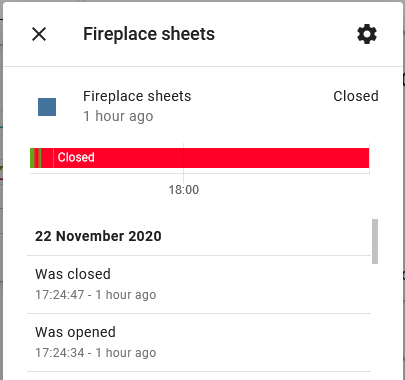The width and height of the screenshot is (405, 380).
Task: Click the logbook scrollbar thumb
Action: pos(375,241)
